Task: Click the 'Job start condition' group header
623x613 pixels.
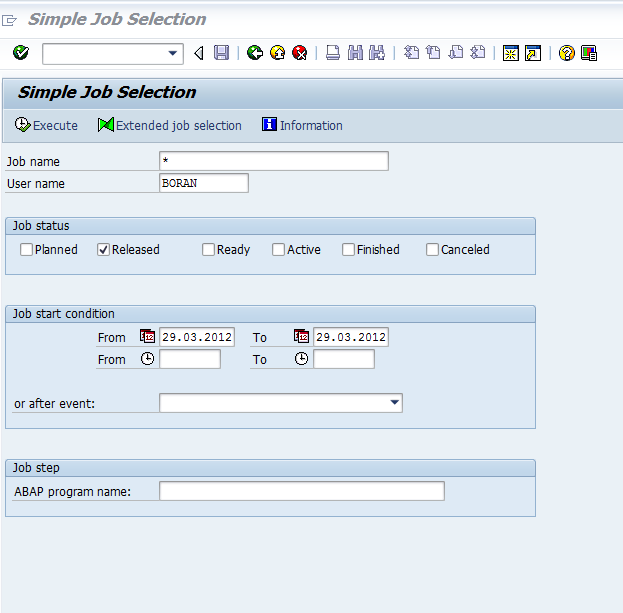Action: [64, 314]
